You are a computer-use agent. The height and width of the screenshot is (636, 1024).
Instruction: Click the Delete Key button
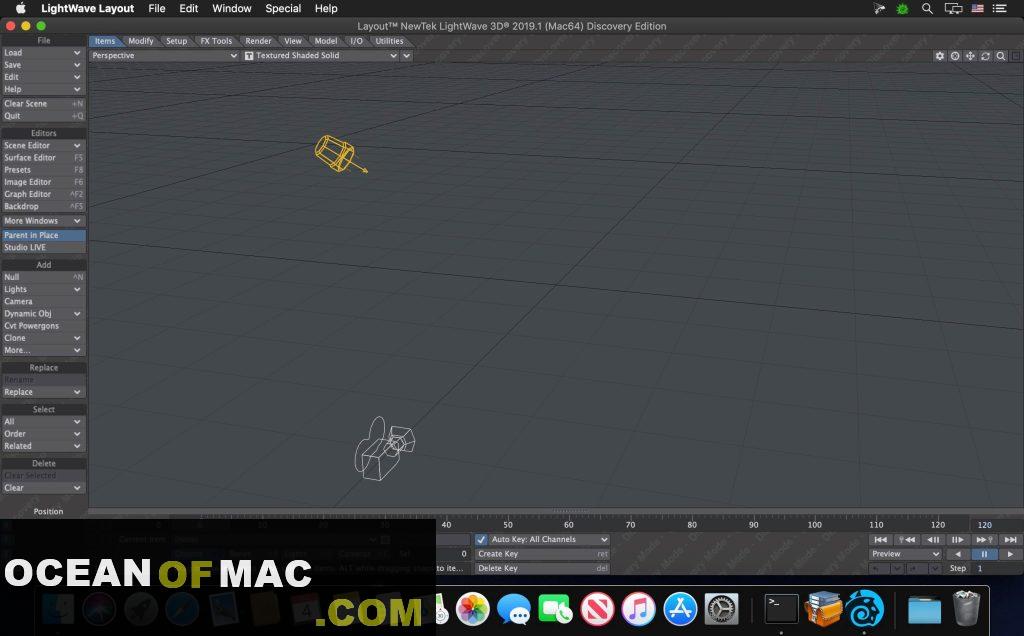[543, 568]
